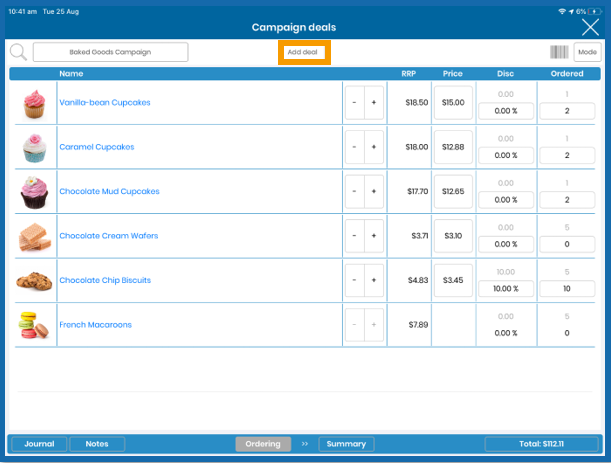The height and width of the screenshot is (463, 611).
Task: Open the Caramel Cupcakes product link
Action: 97,147
